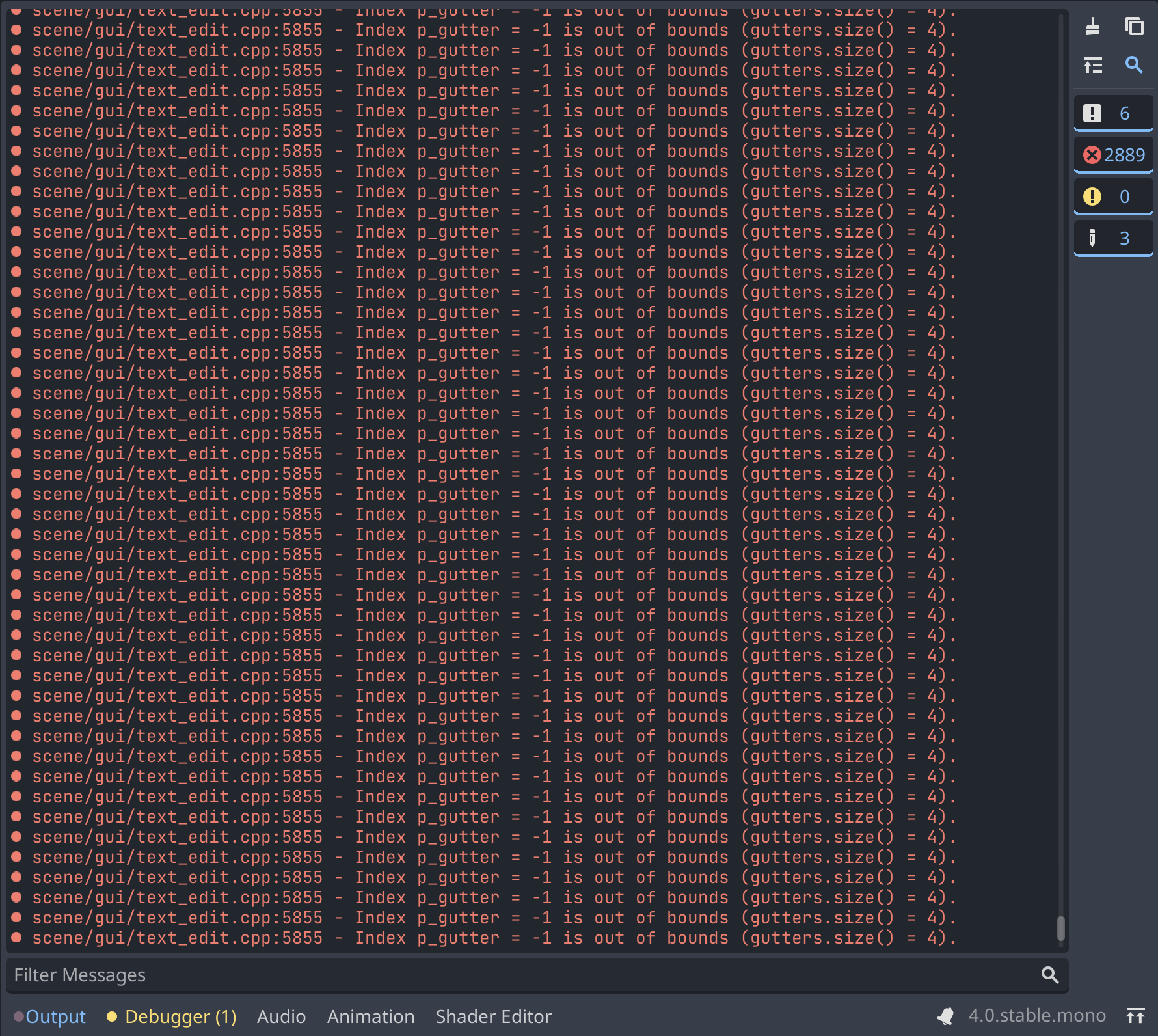1158x1036 pixels.
Task: Copy all output messages using the copy icon
Action: click(1135, 26)
